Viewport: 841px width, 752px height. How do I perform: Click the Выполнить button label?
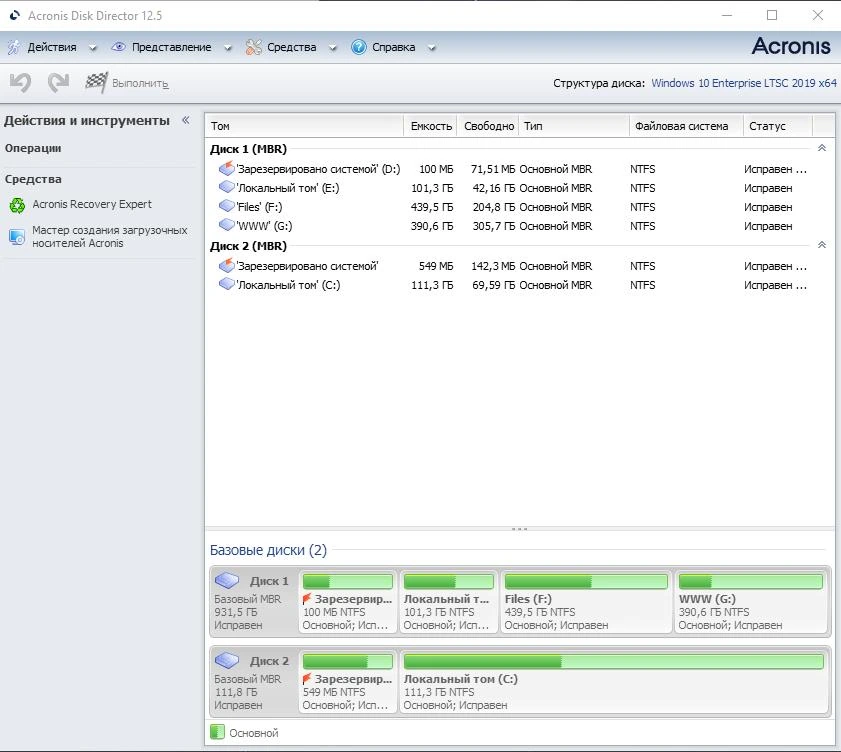pos(141,83)
